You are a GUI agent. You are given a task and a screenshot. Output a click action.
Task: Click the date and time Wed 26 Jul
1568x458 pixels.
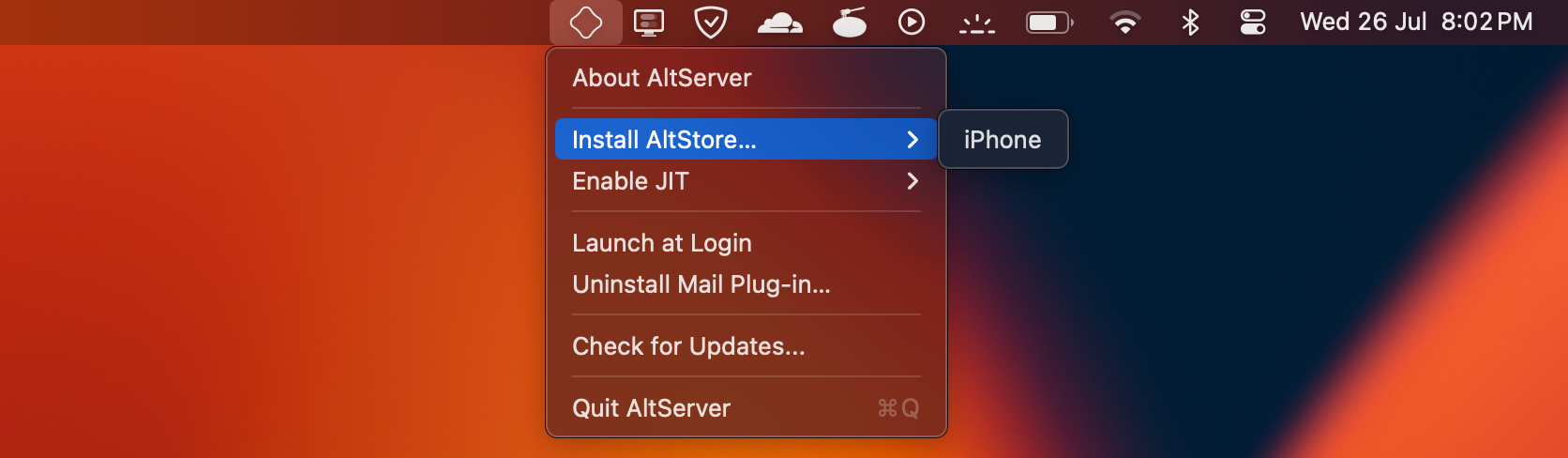1416,22
